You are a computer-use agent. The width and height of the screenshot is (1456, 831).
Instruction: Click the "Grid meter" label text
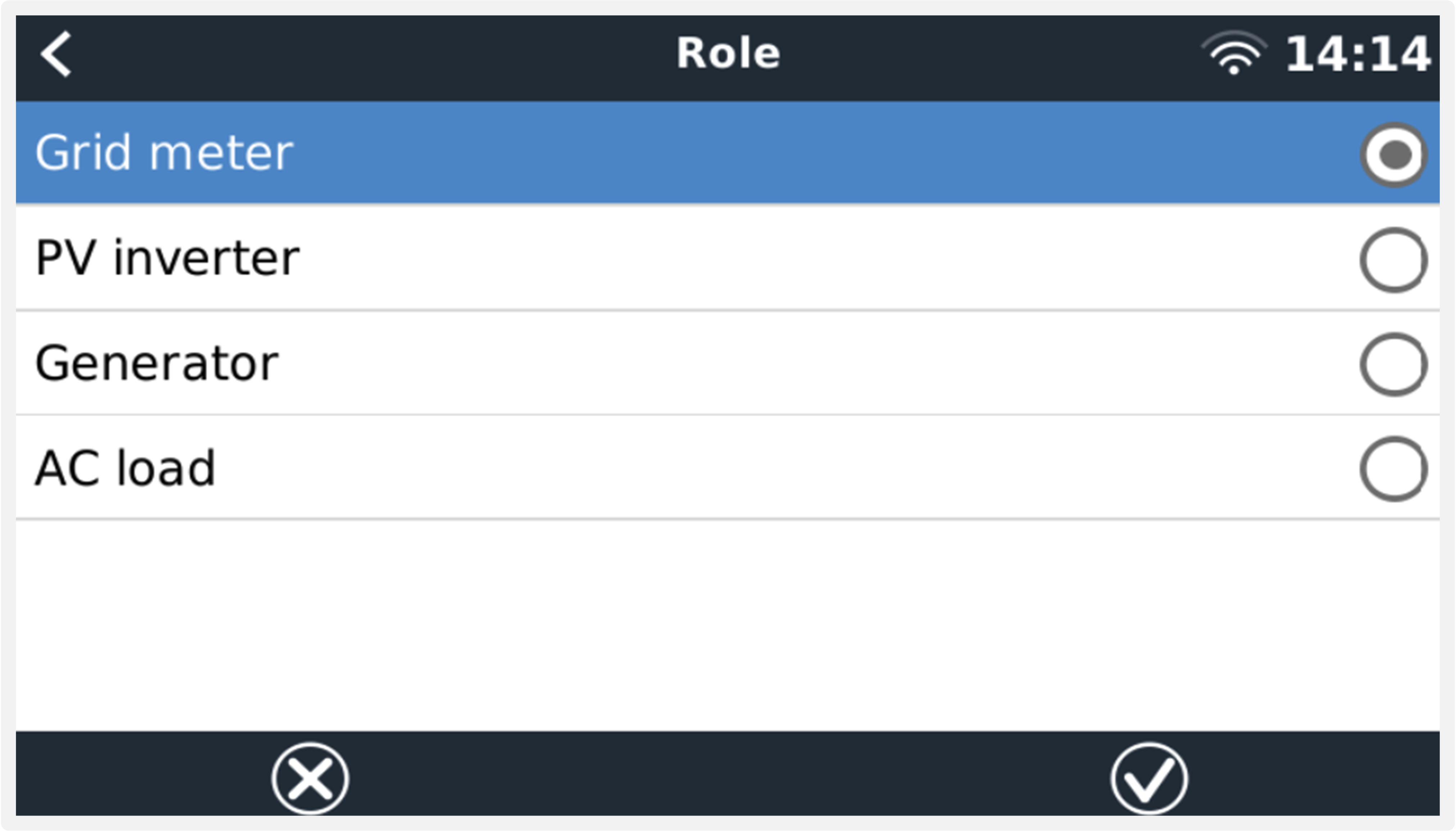point(164,153)
